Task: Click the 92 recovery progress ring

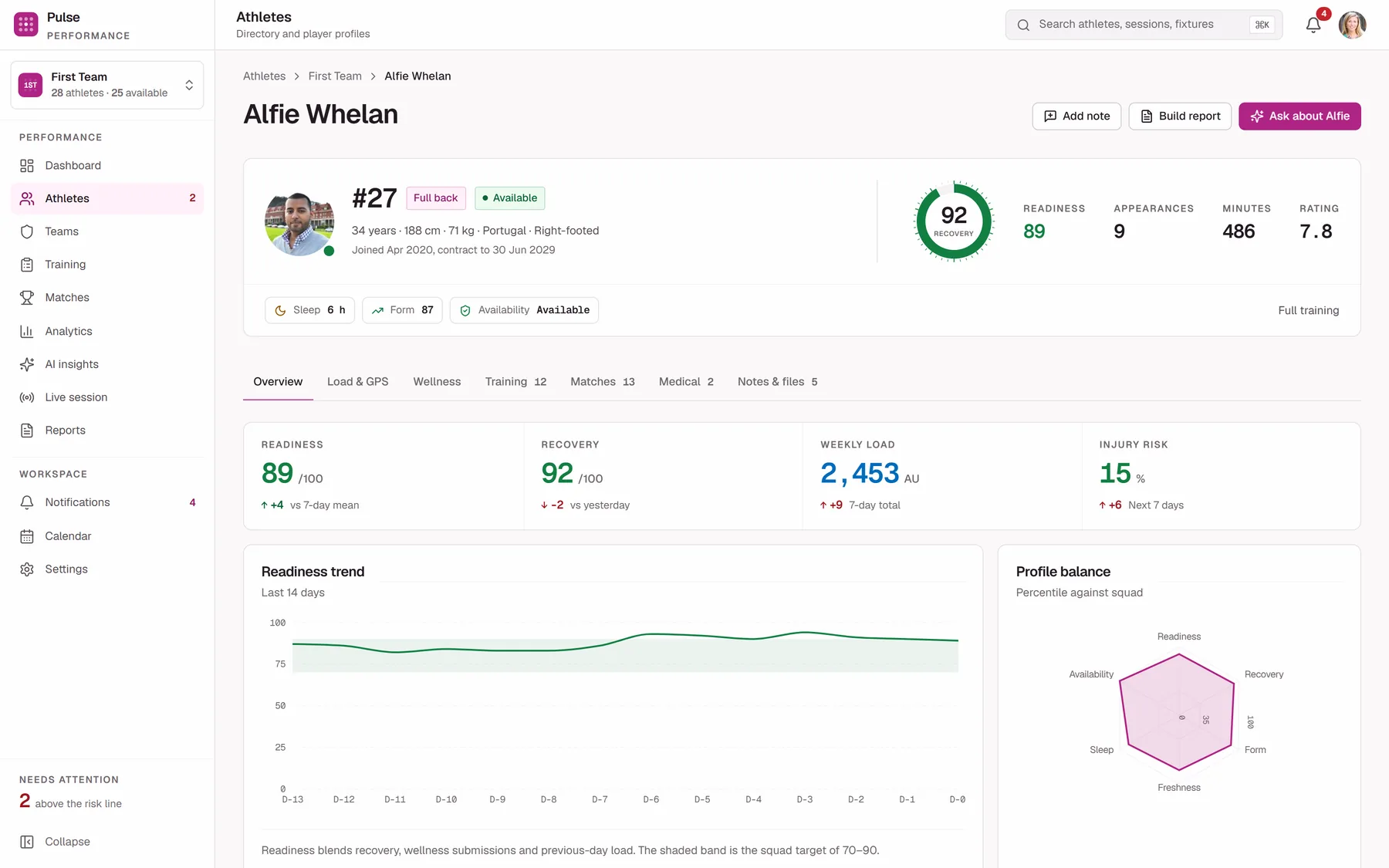Action: tap(954, 221)
